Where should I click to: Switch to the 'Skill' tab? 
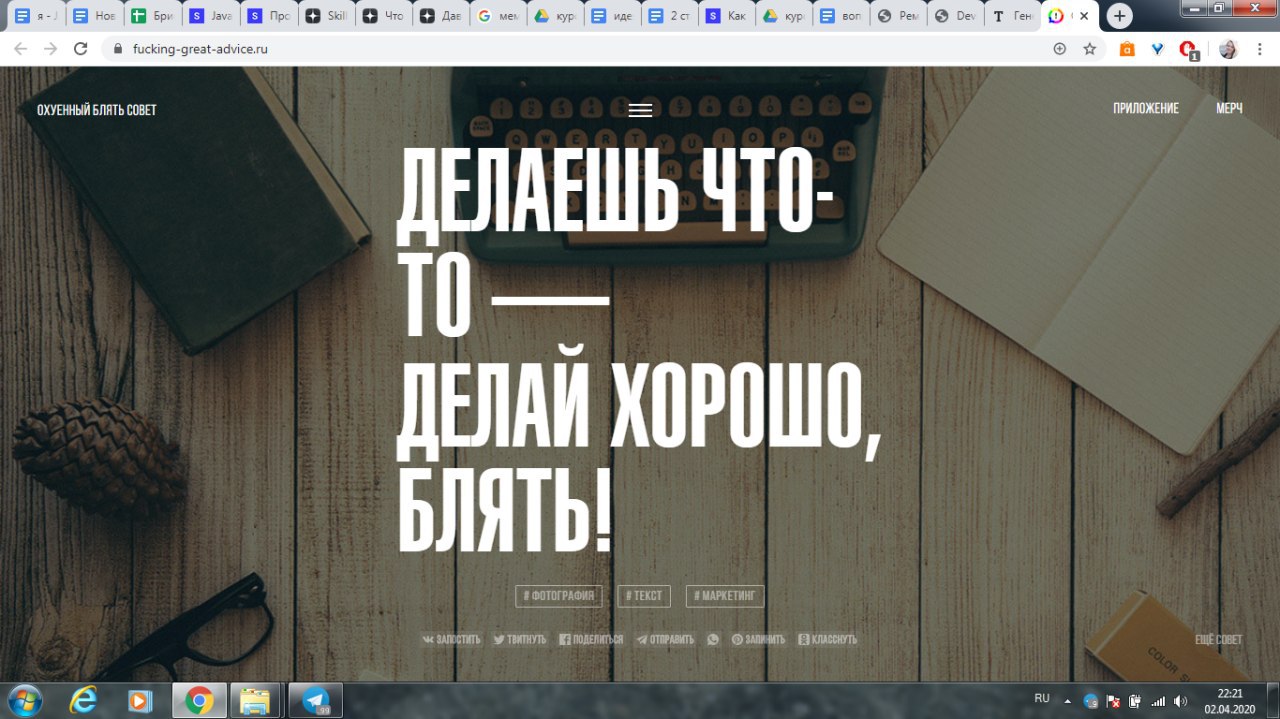(325, 16)
